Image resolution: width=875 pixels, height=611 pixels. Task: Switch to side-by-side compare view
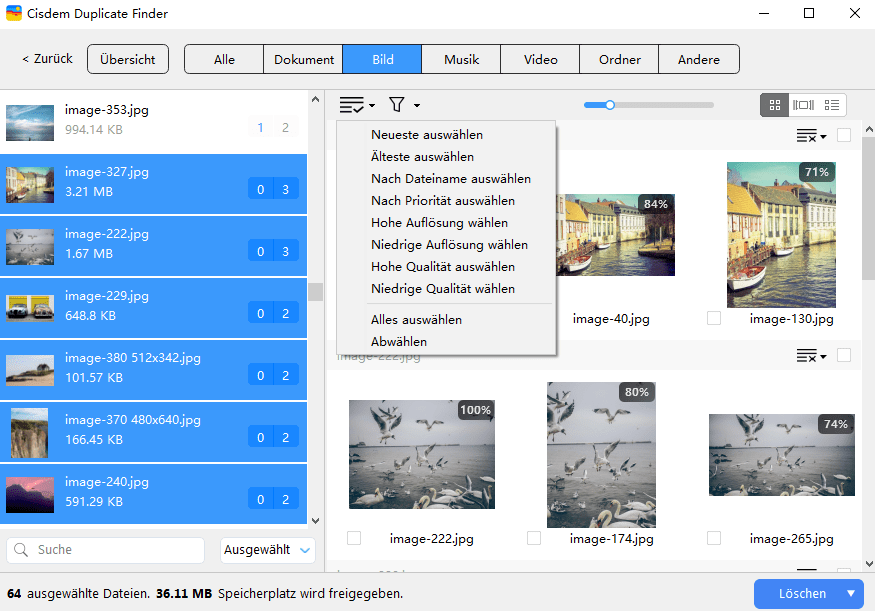802,105
